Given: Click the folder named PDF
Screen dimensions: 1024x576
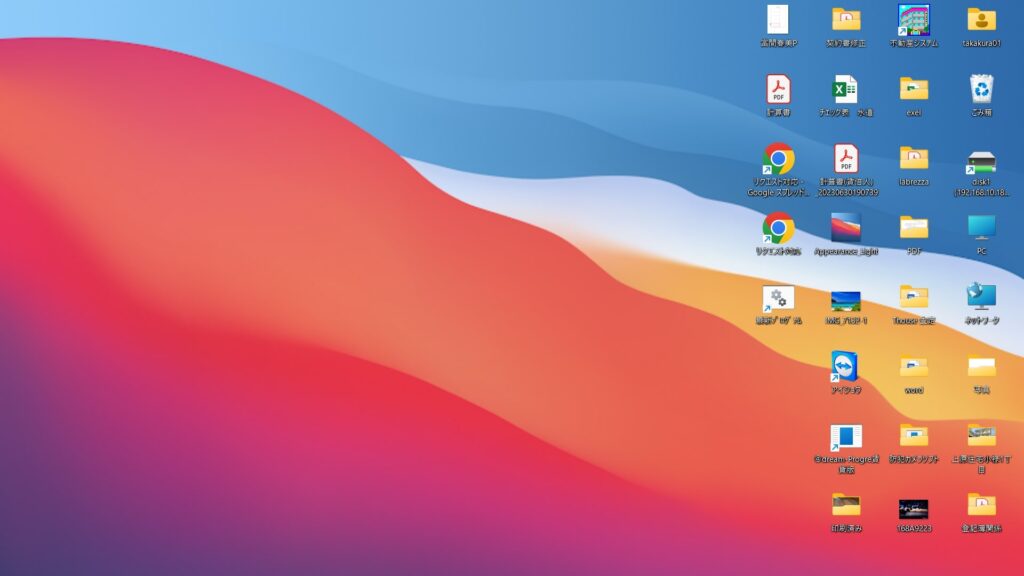Looking at the screenshot, I should (x=913, y=228).
